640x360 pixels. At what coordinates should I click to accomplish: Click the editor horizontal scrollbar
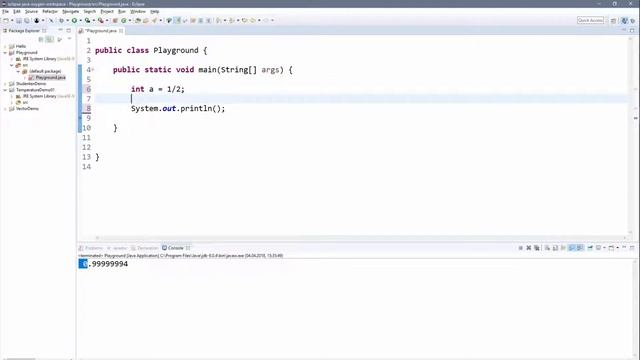[x=361, y=238]
